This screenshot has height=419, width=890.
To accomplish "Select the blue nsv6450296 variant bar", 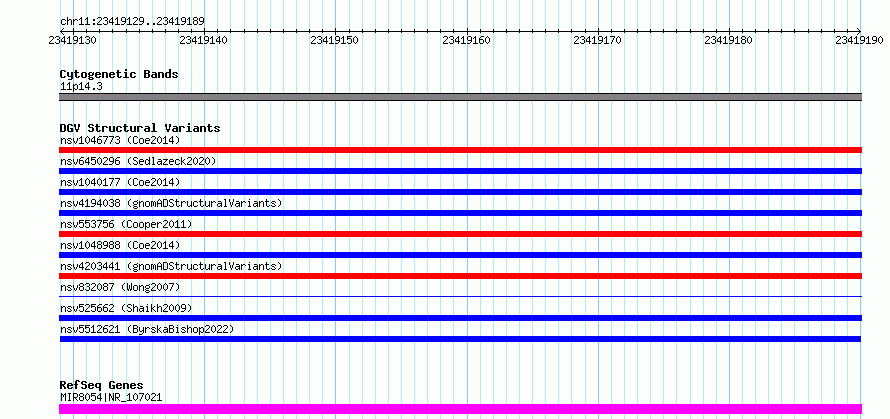I will click(x=460, y=171).
